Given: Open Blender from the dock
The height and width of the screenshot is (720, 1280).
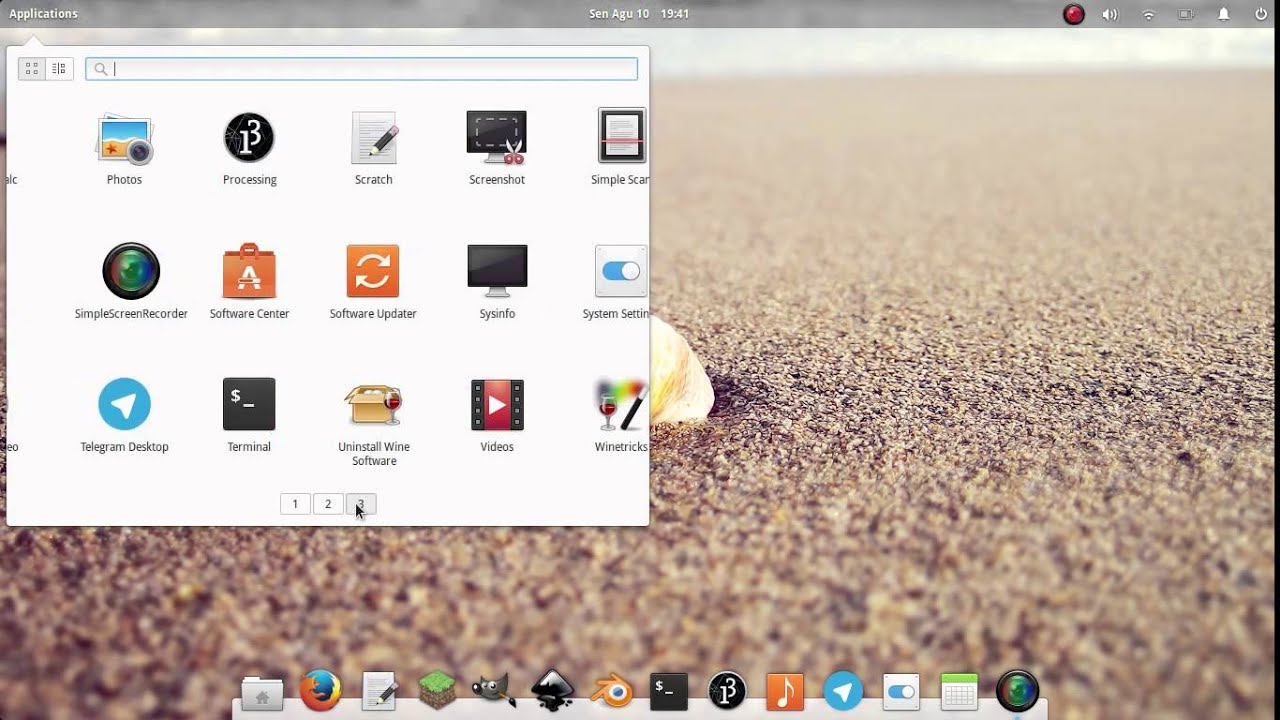Looking at the screenshot, I should tap(611, 691).
